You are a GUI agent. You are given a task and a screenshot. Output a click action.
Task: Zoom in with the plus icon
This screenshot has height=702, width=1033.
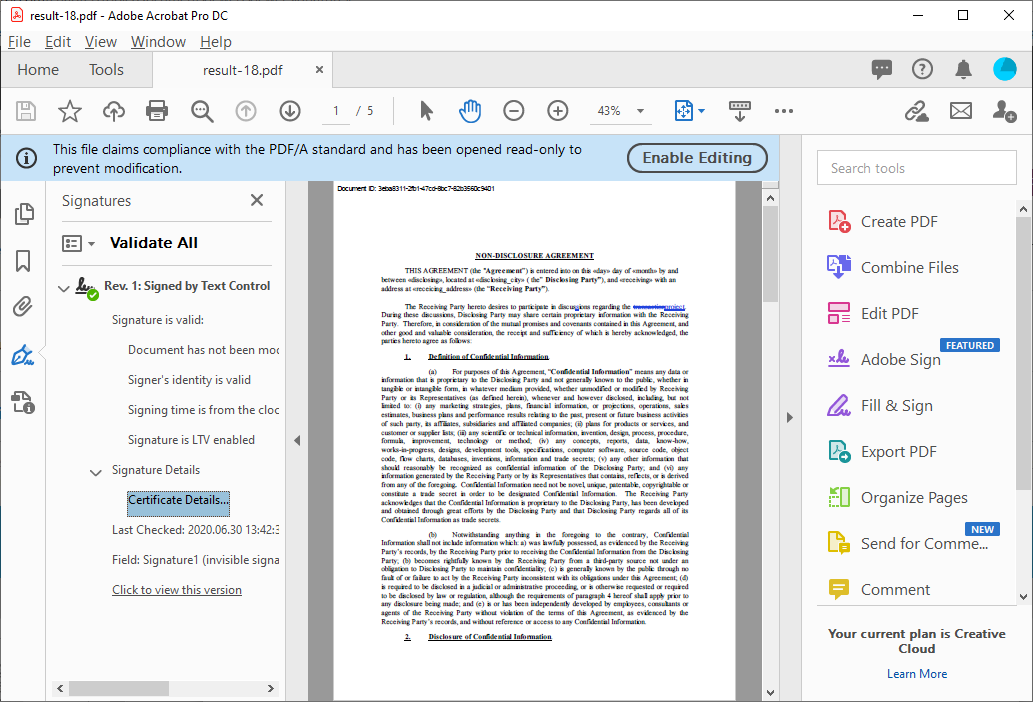point(558,111)
